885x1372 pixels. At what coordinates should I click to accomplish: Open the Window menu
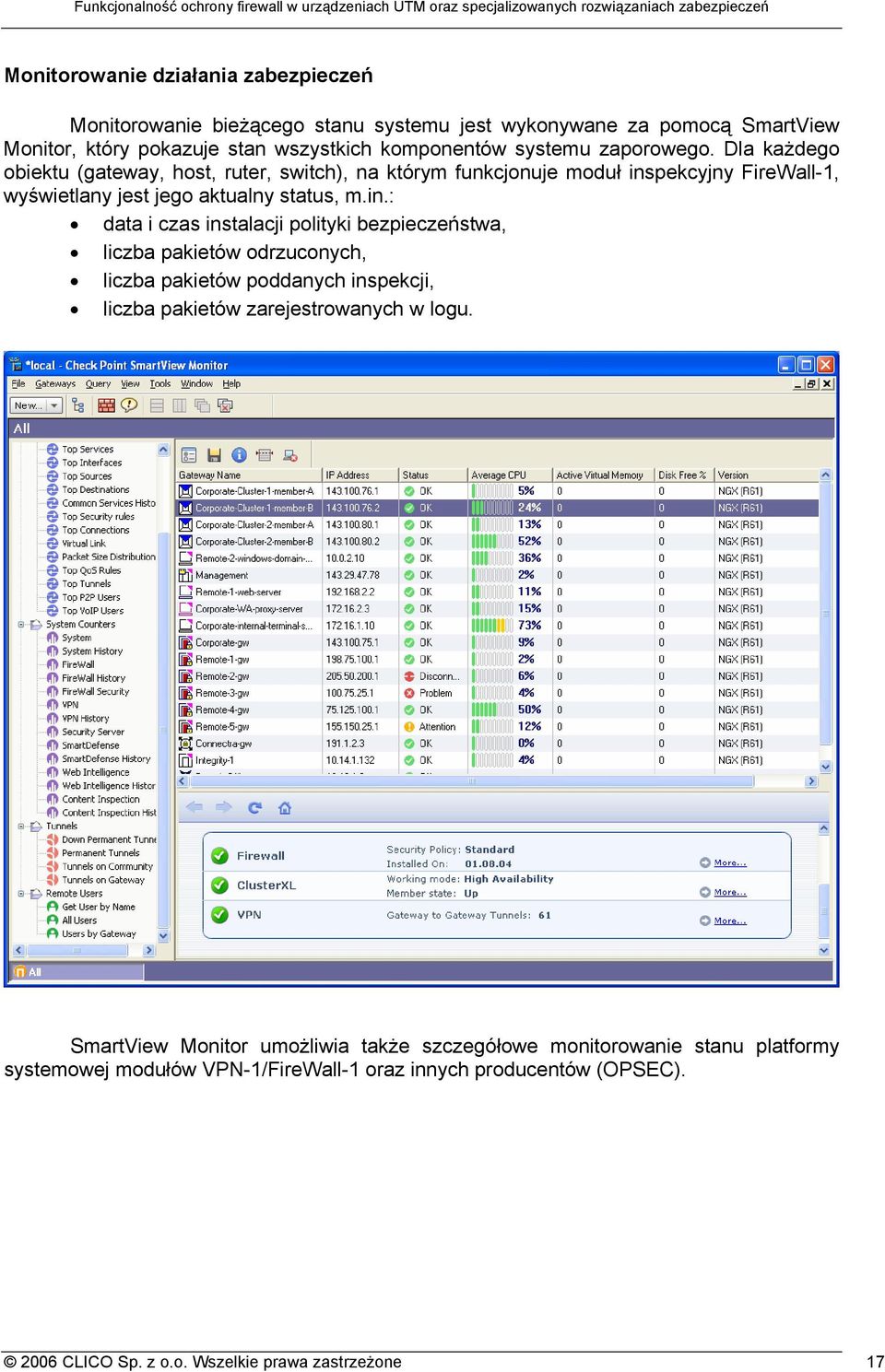click(196, 384)
